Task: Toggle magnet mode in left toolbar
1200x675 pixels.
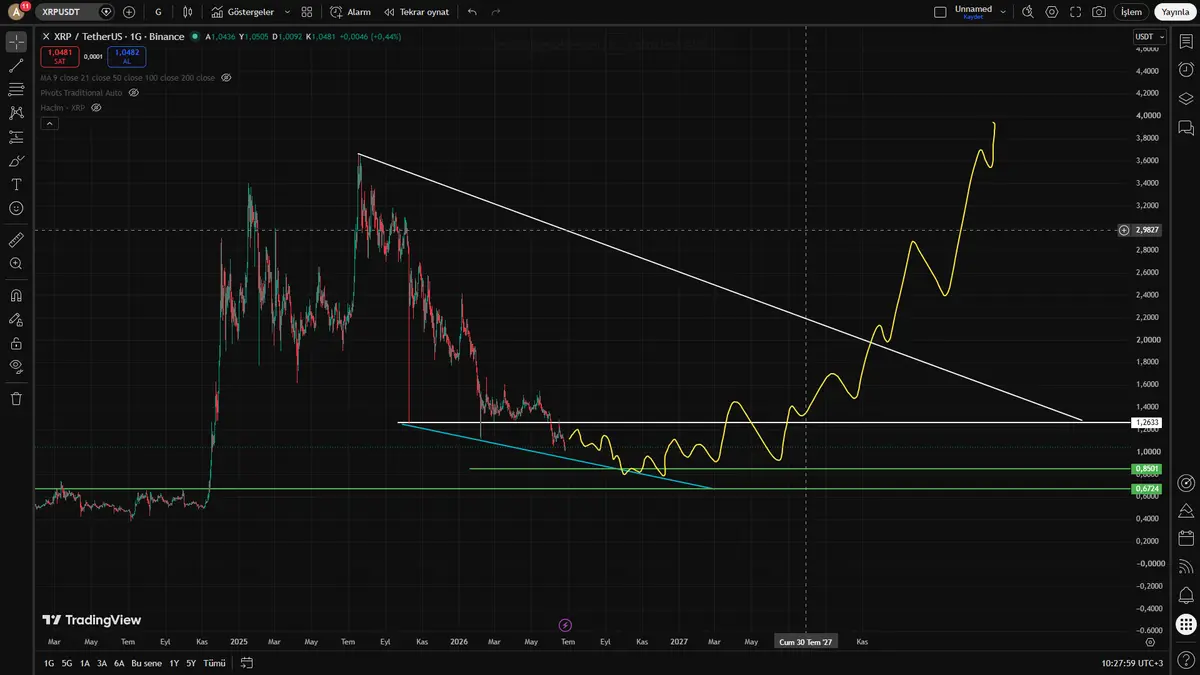Action: point(16,296)
